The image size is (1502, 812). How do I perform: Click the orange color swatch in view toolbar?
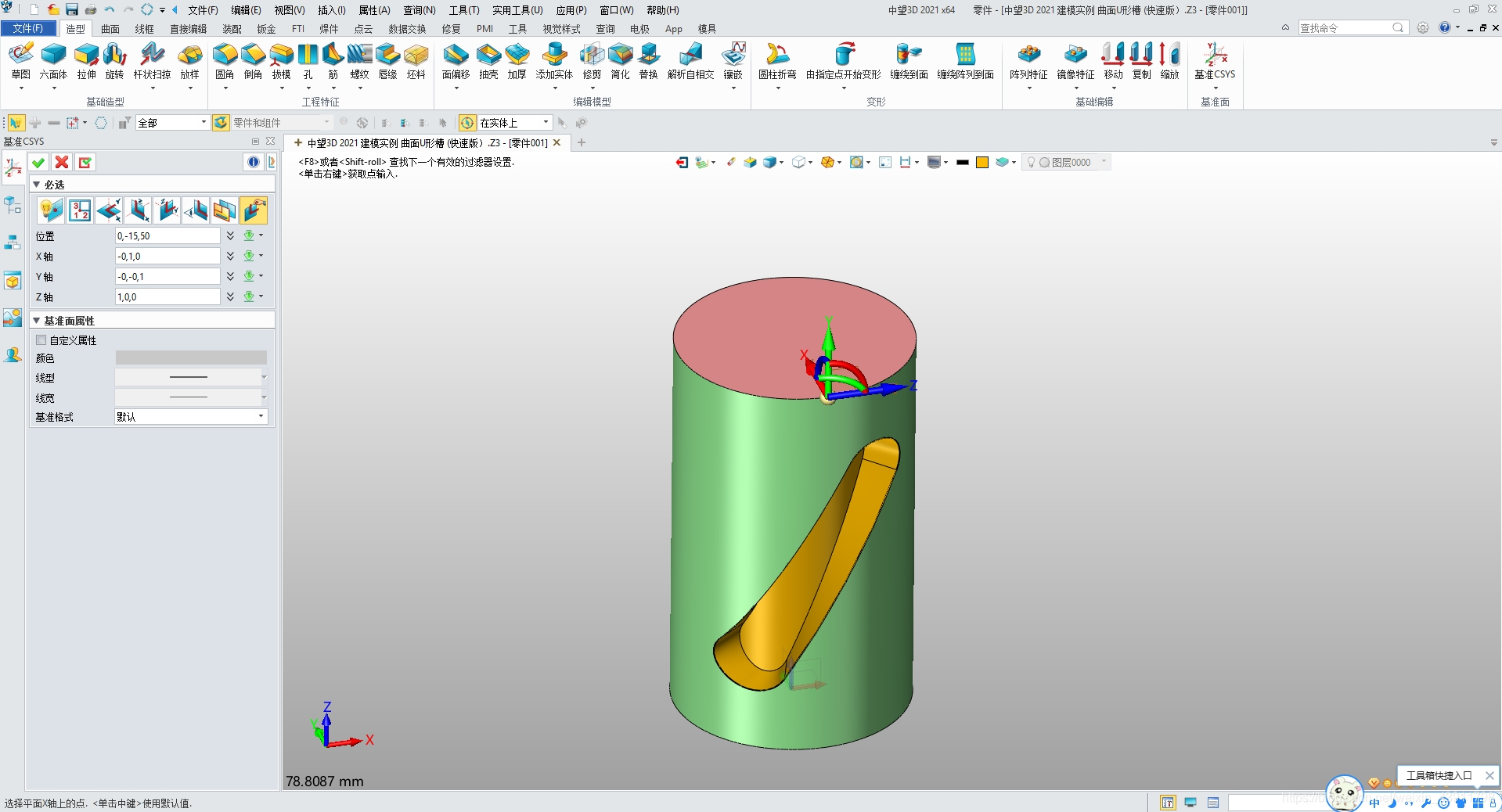[982, 163]
